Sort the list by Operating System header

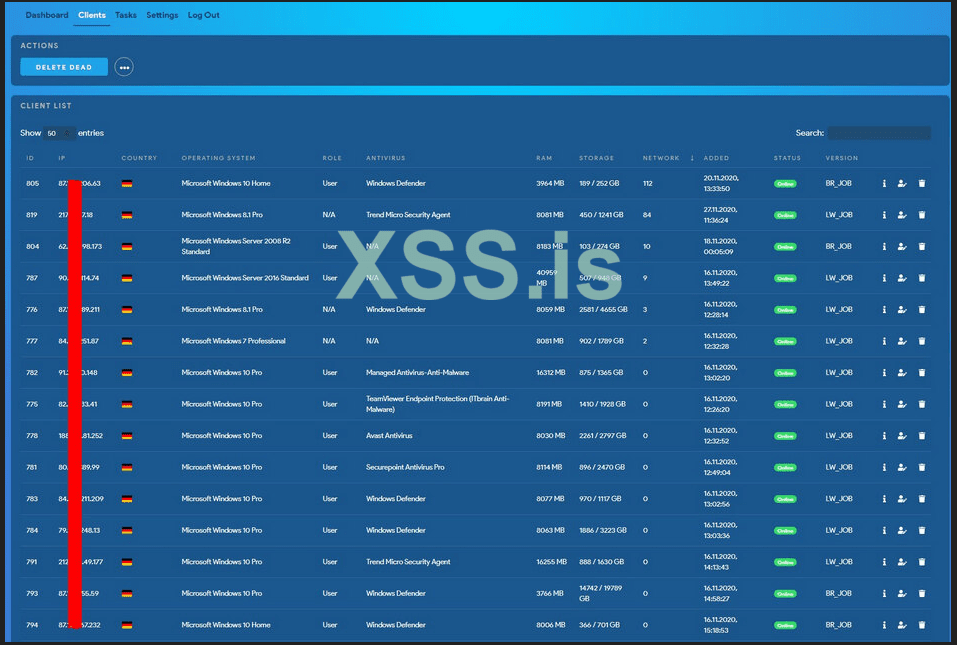(218, 158)
